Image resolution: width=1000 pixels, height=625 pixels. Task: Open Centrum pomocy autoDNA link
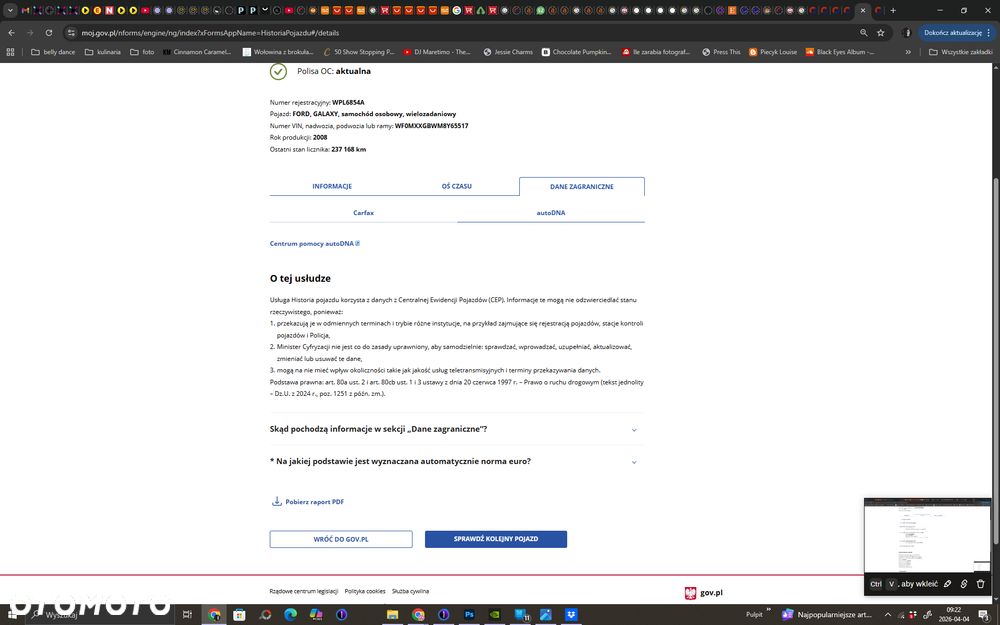click(314, 244)
